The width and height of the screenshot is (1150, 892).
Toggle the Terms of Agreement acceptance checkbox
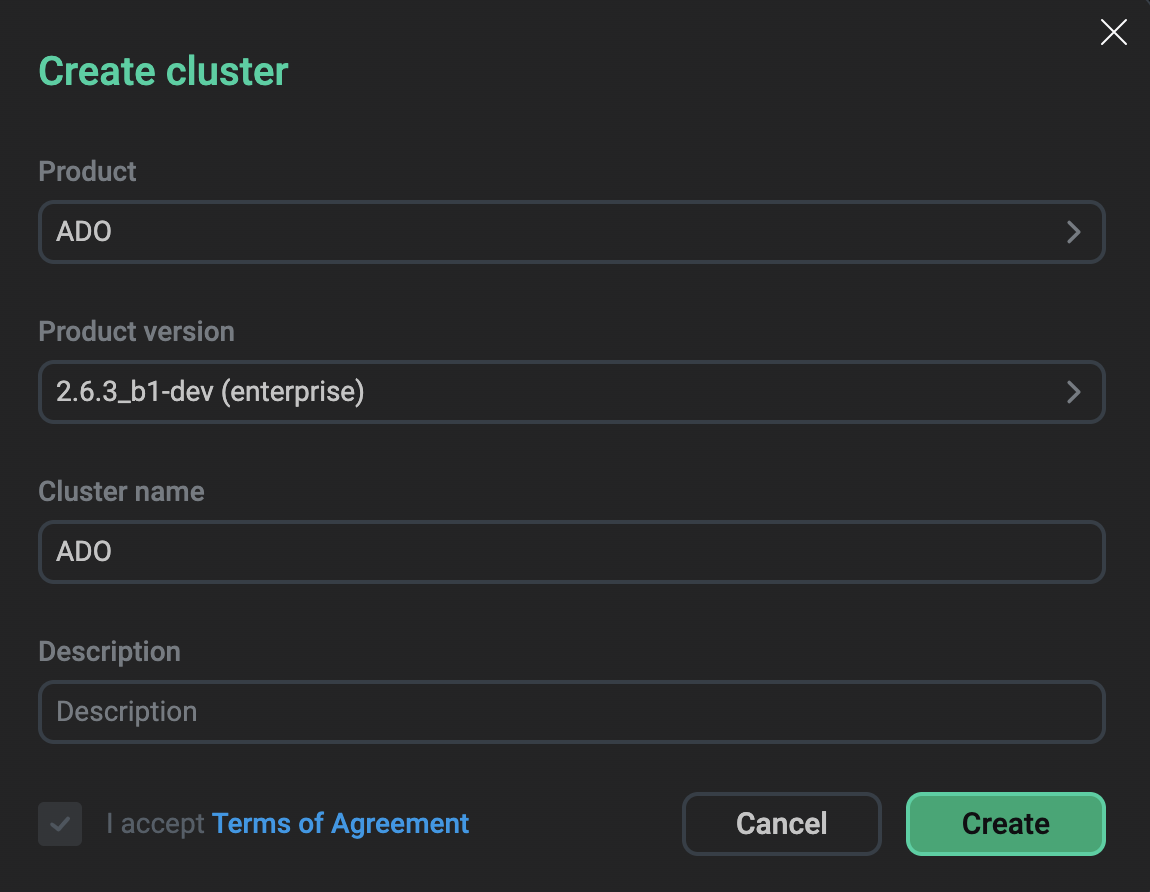(x=60, y=823)
